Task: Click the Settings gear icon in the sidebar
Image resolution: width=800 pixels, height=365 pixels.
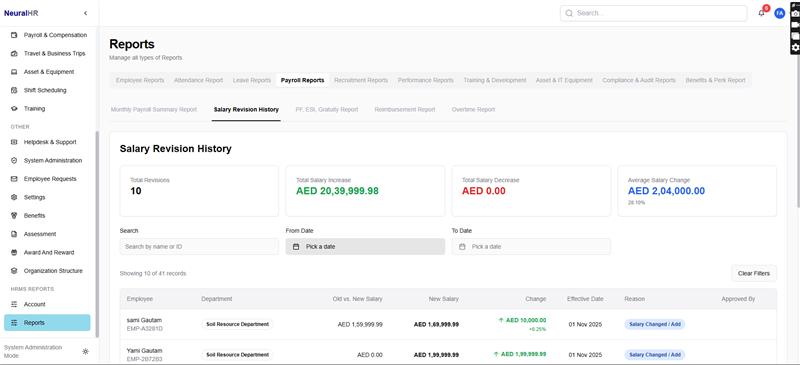Action: (x=14, y=197)
